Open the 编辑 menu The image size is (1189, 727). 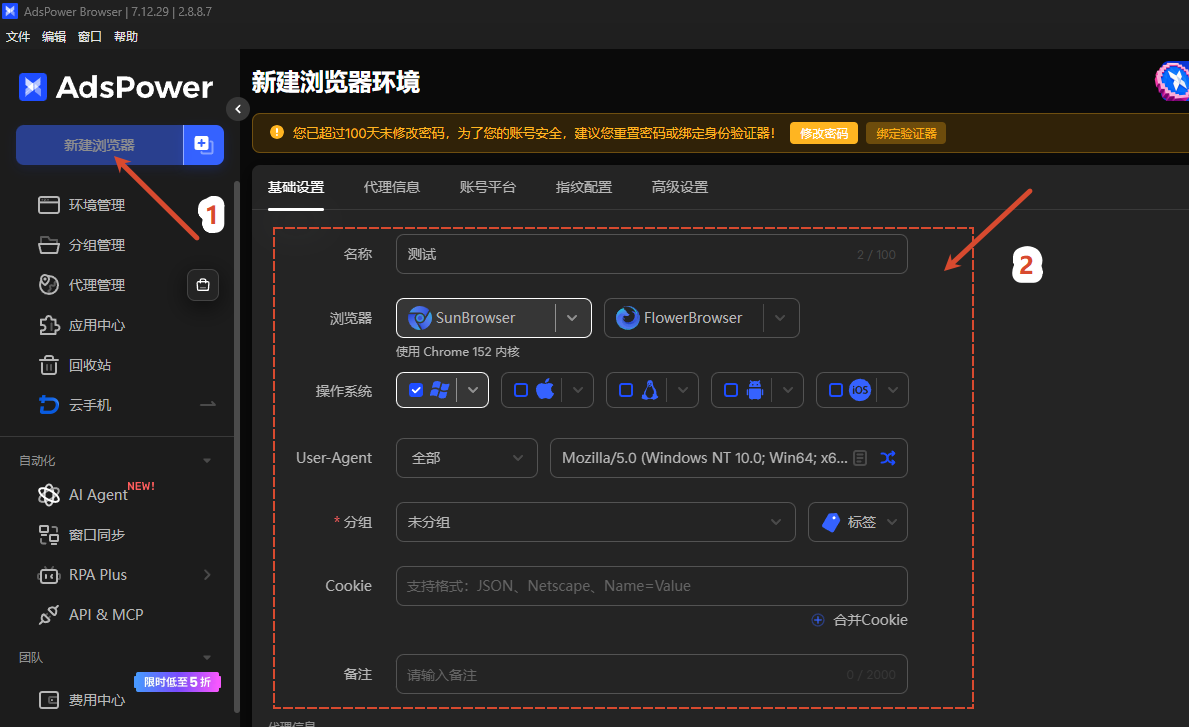[54, 36]
